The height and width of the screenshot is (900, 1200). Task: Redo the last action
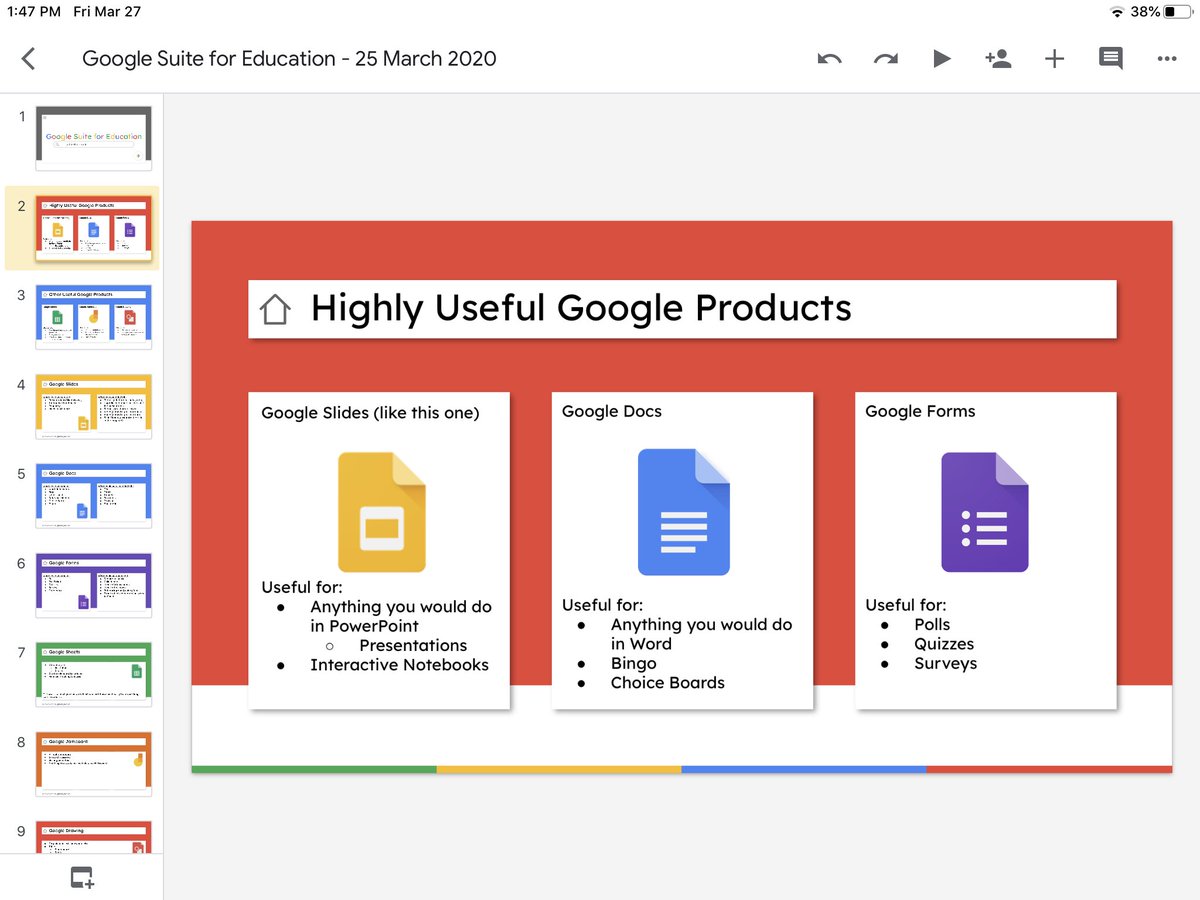click(885, 59)
